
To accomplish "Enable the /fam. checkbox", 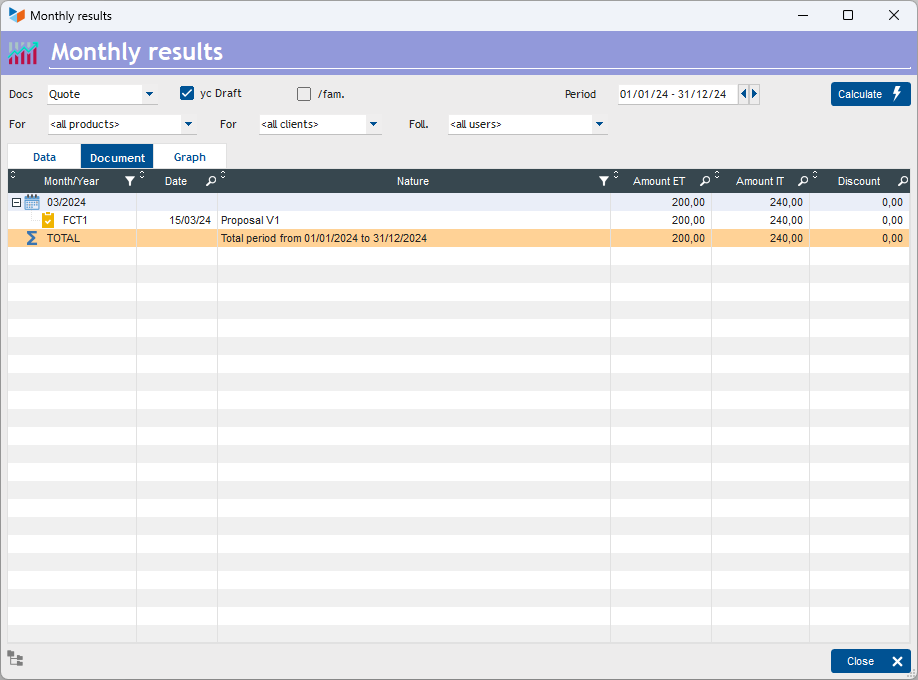I will pos(304,94).
